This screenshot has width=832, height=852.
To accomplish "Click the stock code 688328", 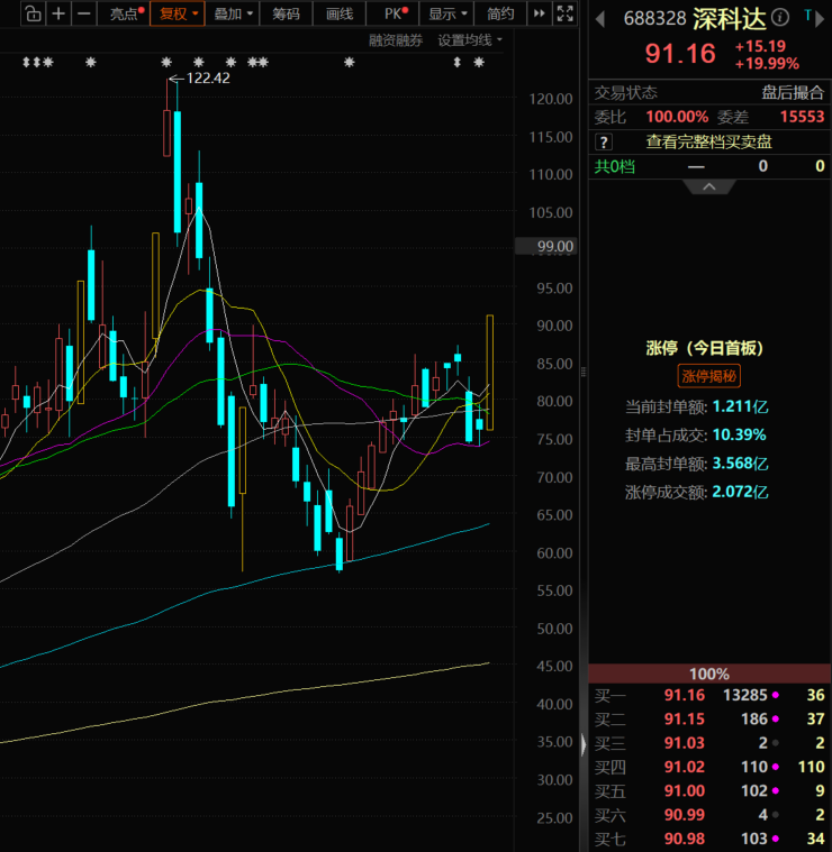I will pos(655,19).
